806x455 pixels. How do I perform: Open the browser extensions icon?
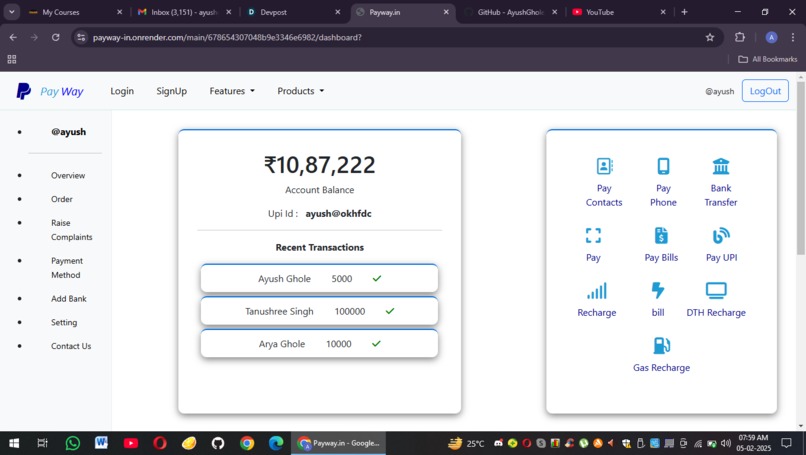[x=740, y=37]
